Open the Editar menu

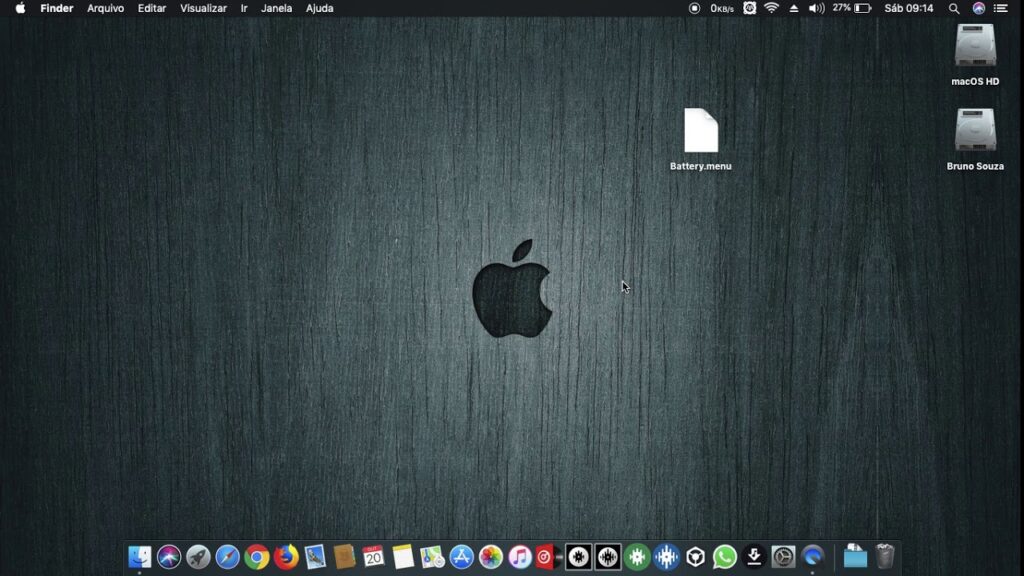(152, 8)
